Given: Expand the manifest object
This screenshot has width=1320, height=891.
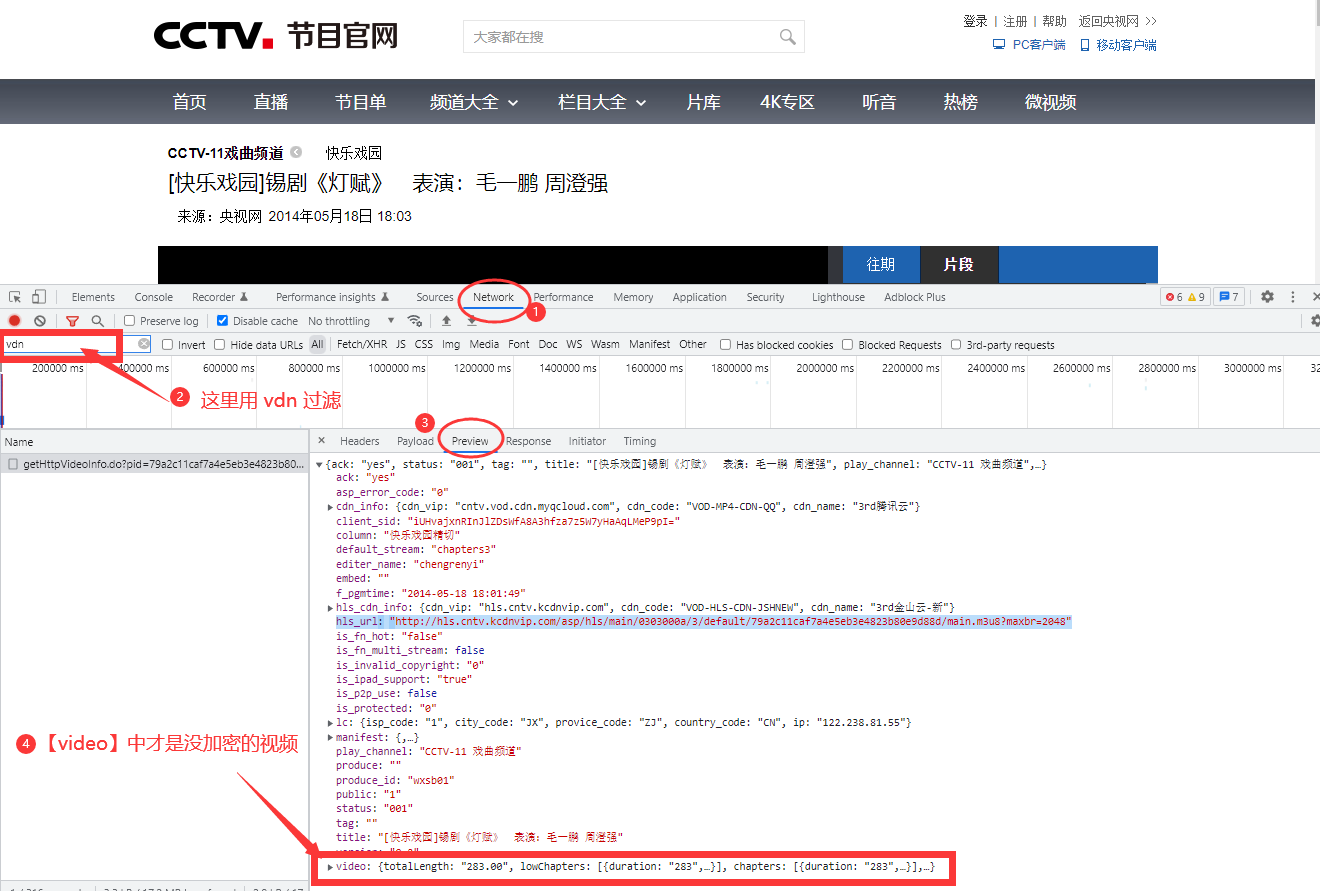Looking at the screenshot, I should point(331,737).
